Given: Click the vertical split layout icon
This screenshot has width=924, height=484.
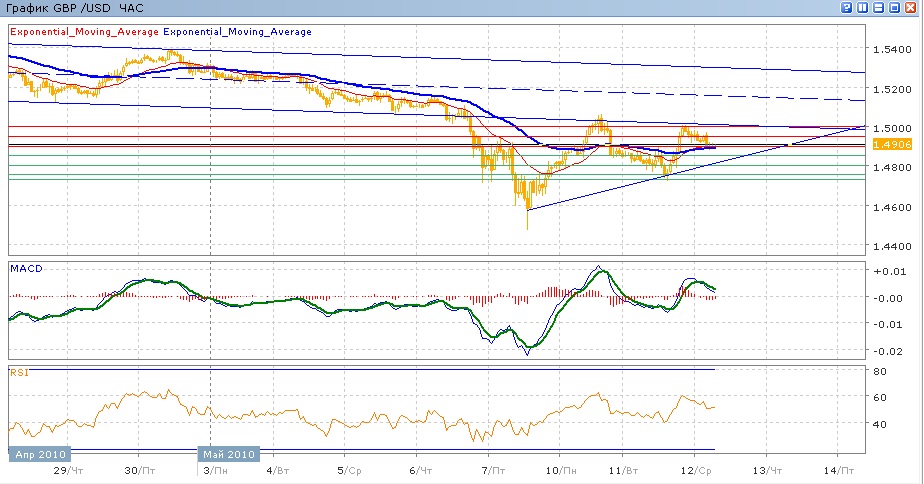Looking at the screenshot, I should click(864, 8).
